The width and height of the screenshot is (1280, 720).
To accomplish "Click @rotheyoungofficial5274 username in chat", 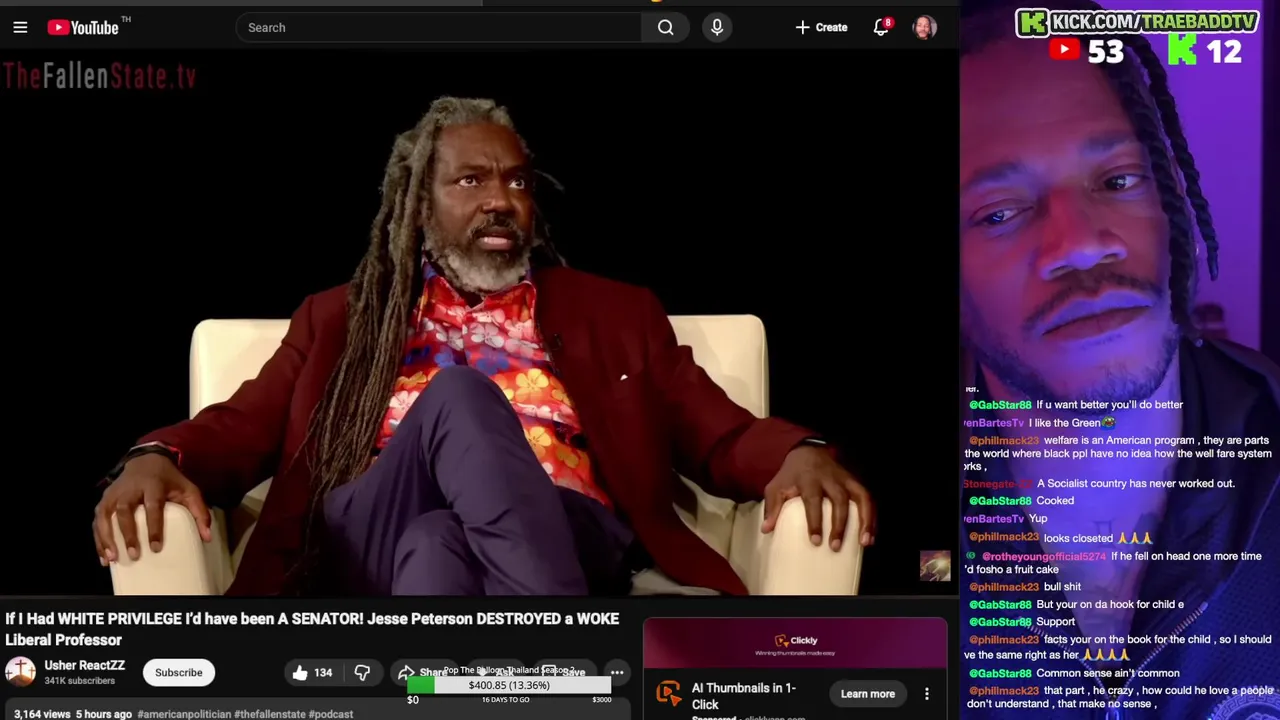I will (1043, 556).
